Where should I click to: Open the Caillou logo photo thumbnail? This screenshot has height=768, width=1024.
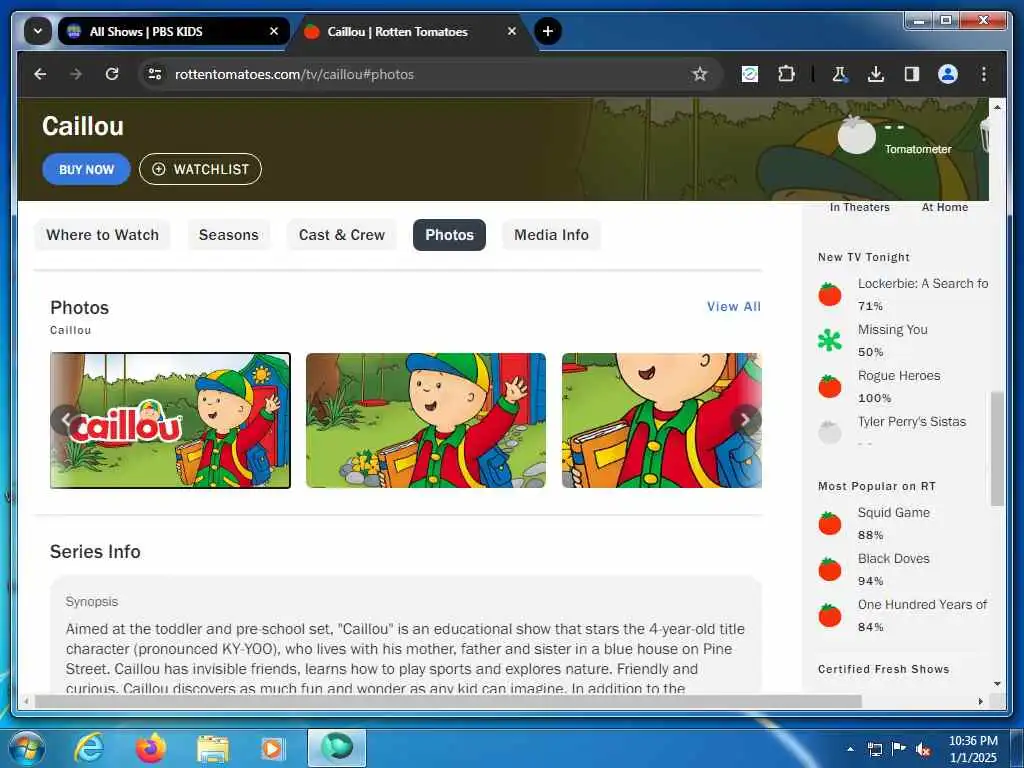pyautogui.click(x=170, y=421)
